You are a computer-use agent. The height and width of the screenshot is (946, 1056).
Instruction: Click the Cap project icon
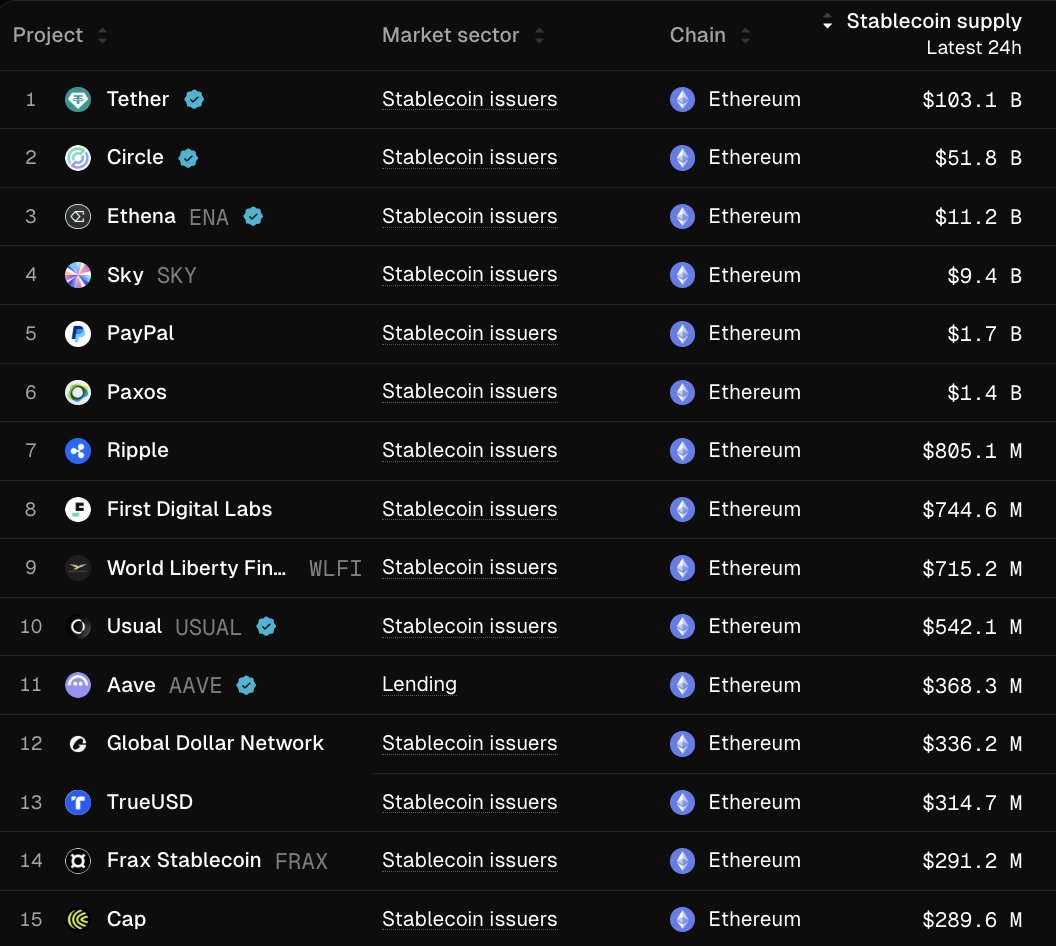point(78,919)
